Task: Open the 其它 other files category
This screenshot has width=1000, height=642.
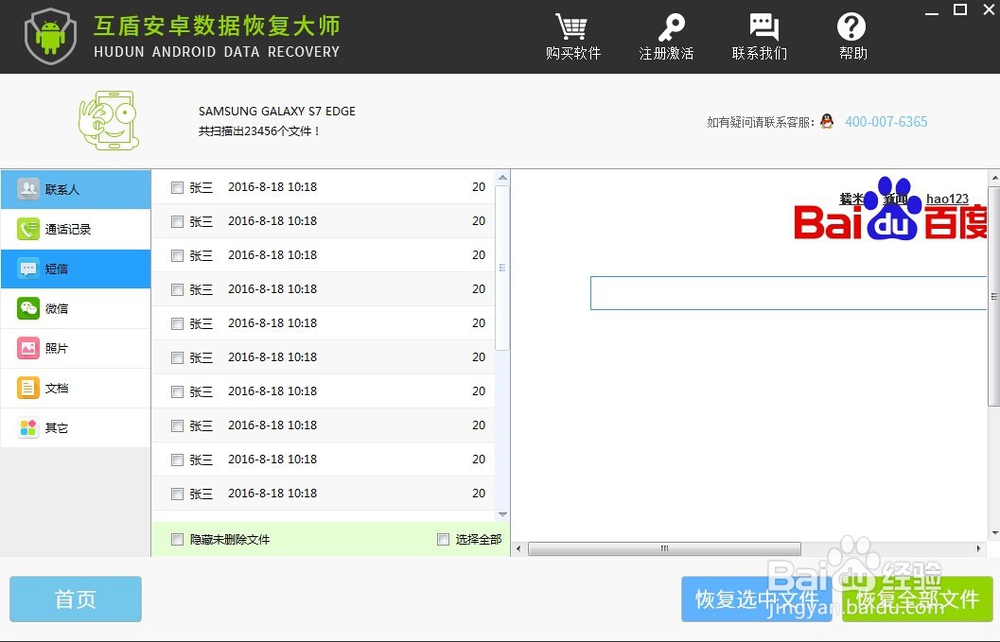Action: (x=75, y=428)
